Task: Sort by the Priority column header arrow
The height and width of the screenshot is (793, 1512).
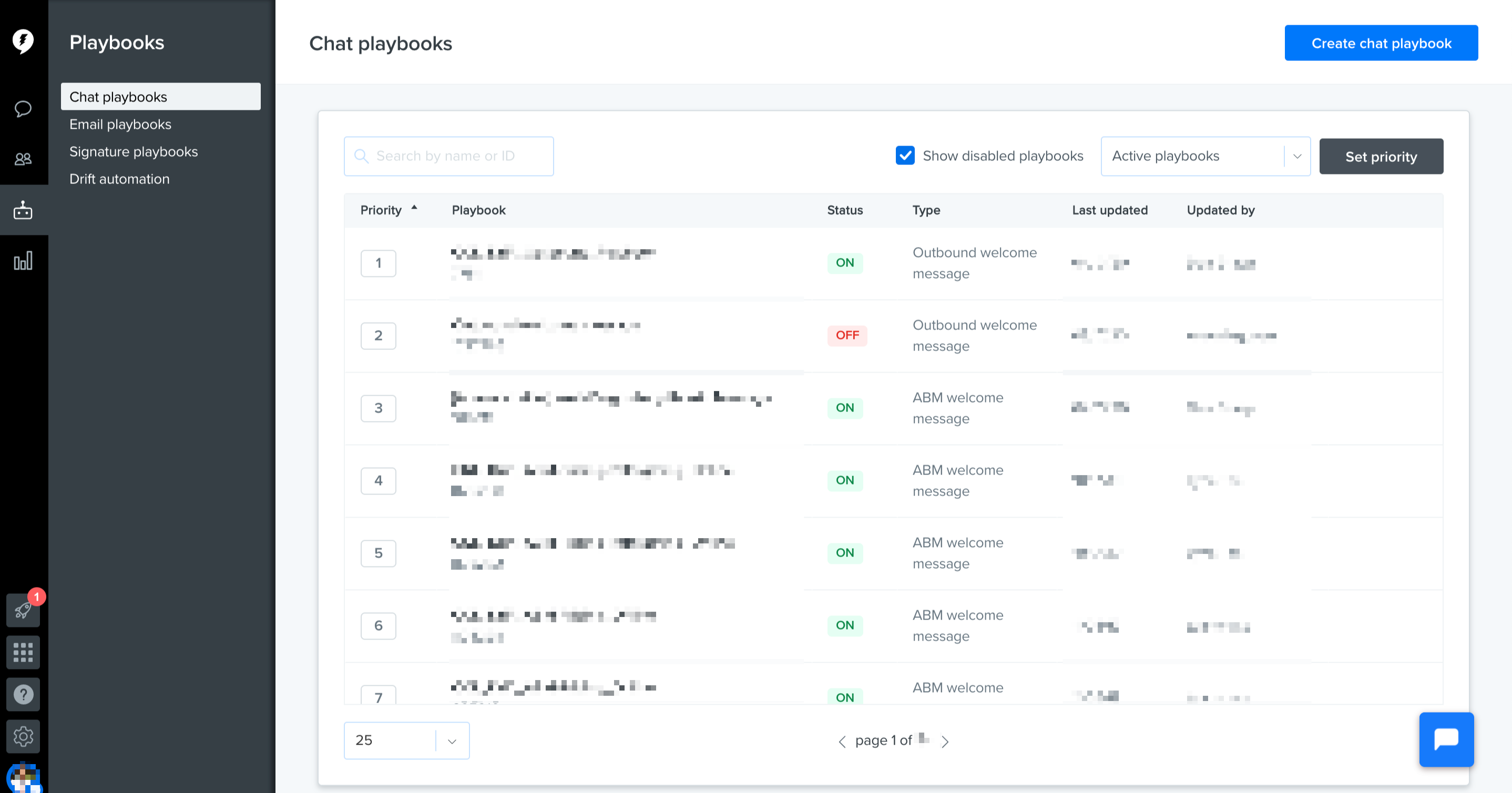Action: [414, 208]
